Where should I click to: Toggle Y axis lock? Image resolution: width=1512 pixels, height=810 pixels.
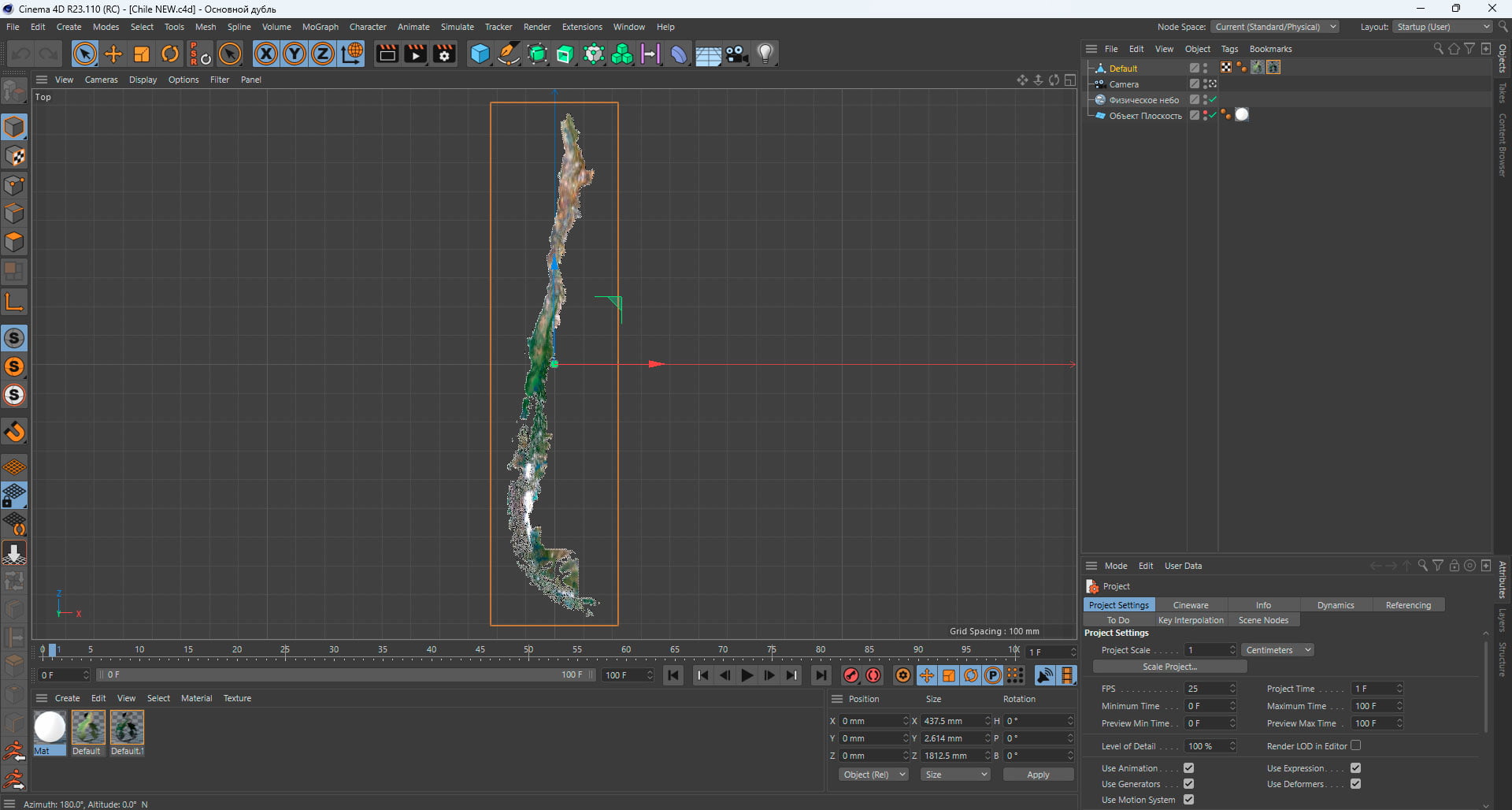[x=295, y=54]
